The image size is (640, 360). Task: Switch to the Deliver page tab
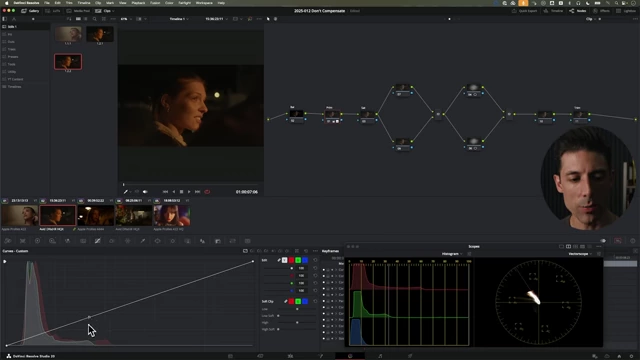pyautogui.click(x=410, y=356)
